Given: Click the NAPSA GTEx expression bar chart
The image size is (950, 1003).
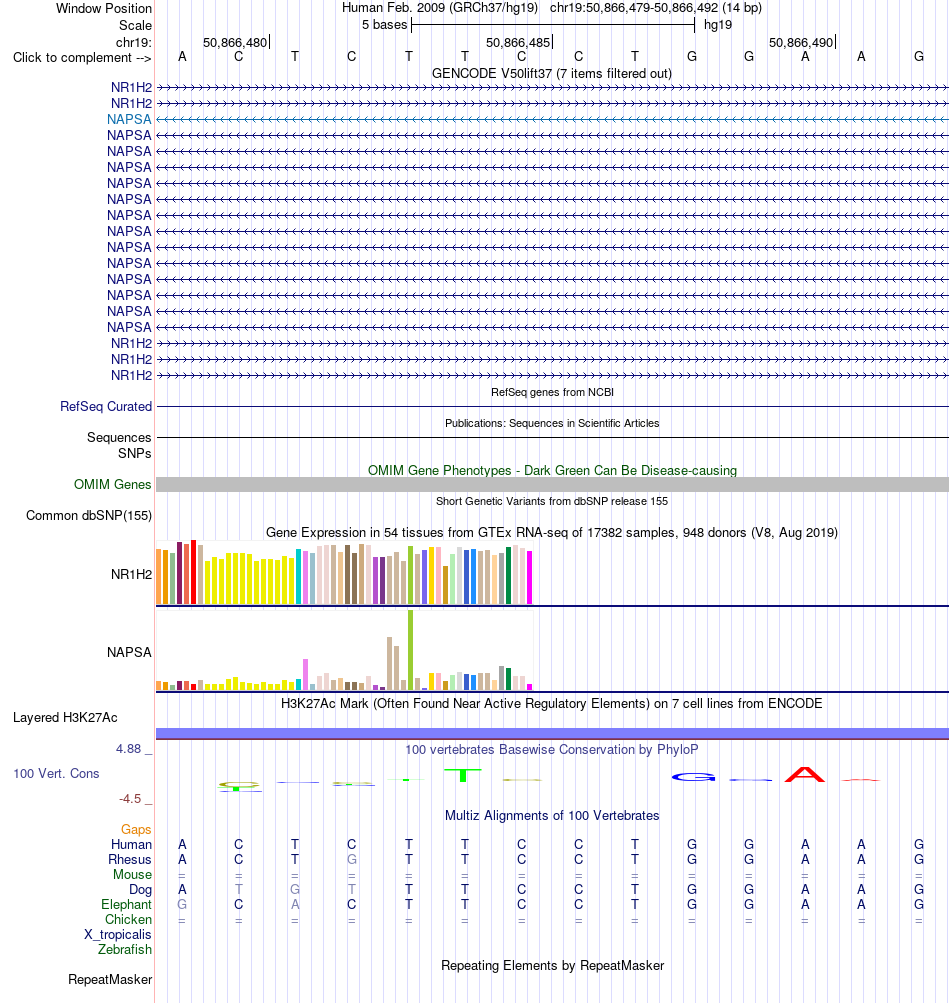Looking at the screenshot, I should [x=344, y=651].
